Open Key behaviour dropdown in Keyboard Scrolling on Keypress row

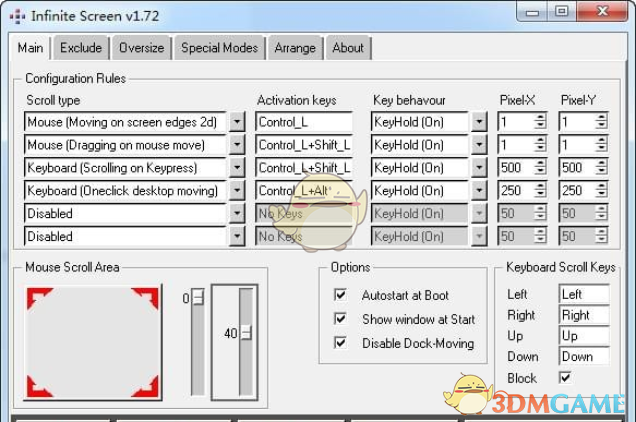(479, 167)
